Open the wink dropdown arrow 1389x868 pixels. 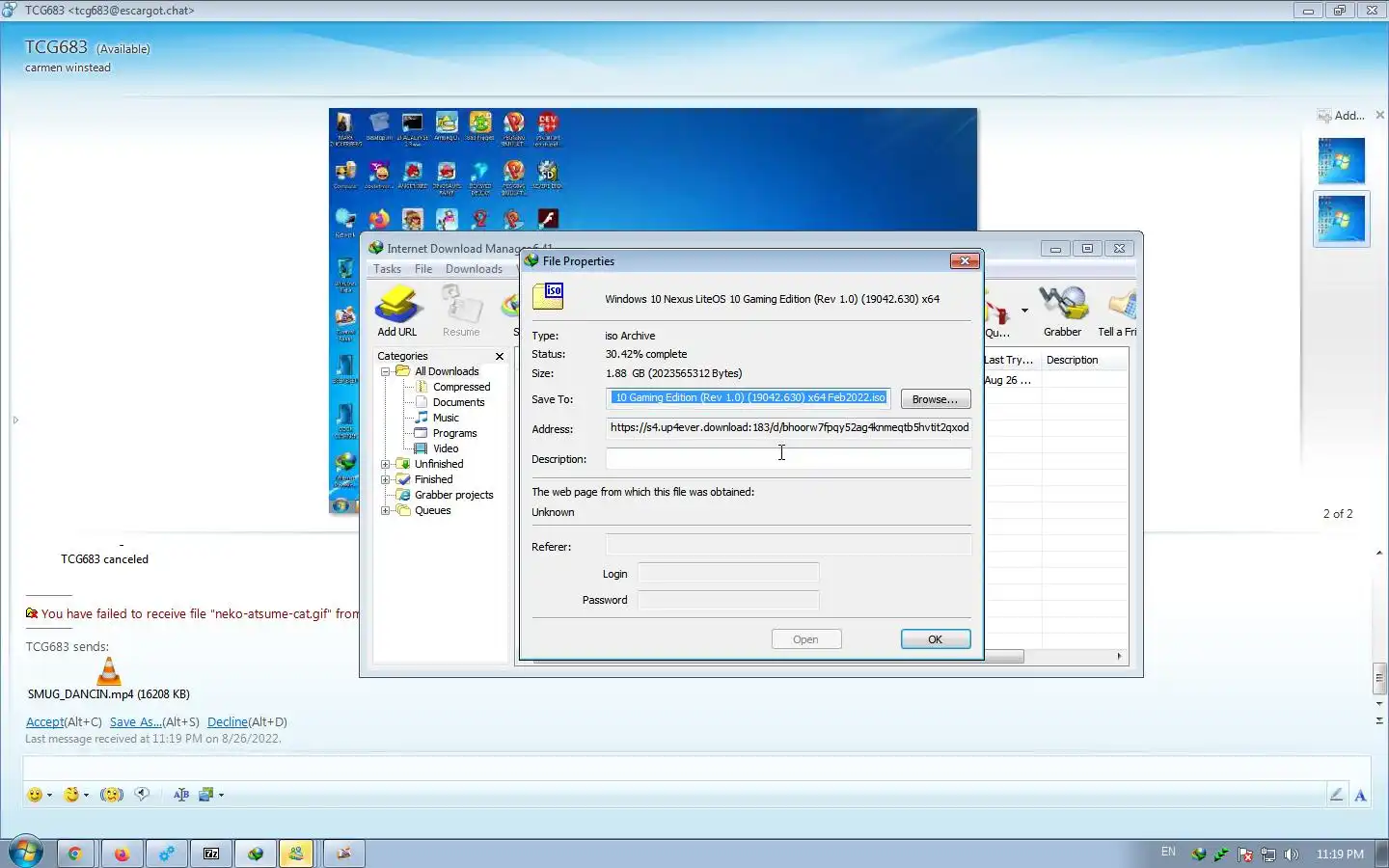(86, 796)
